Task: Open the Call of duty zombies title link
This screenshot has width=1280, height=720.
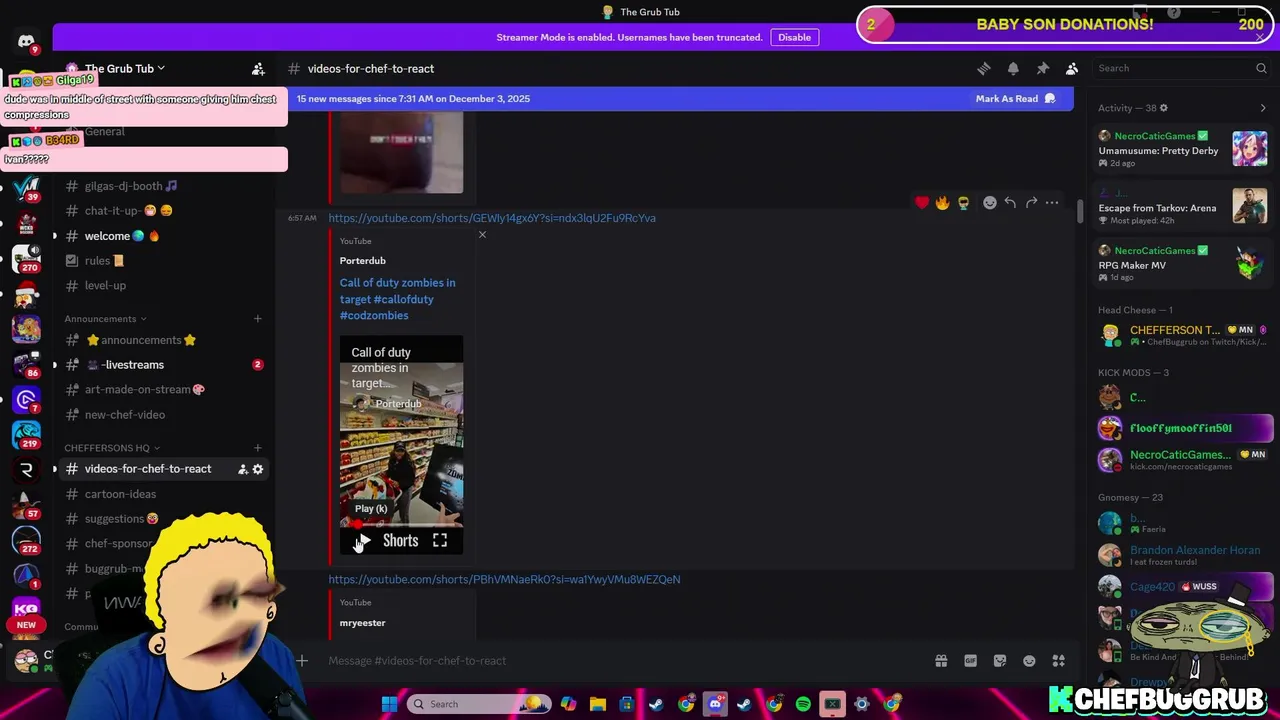Action: pos(397,299)
